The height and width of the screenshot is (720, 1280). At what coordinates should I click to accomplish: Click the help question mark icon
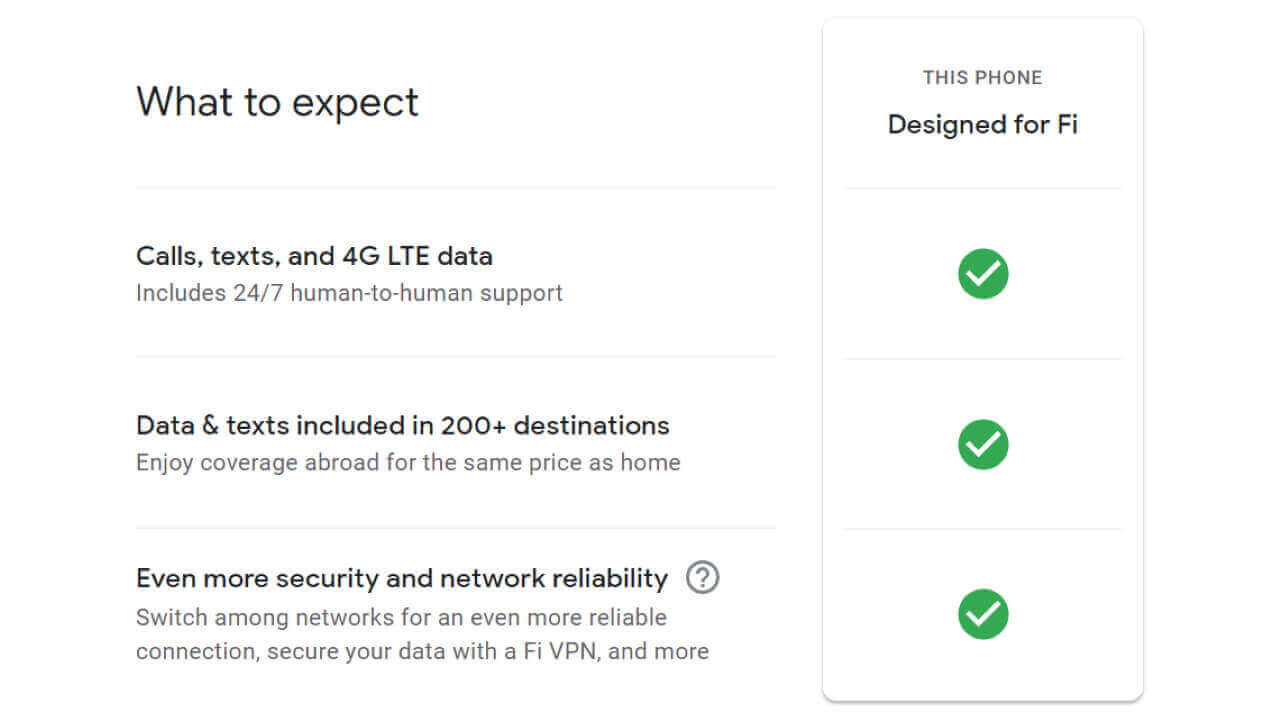coord(703,578)
